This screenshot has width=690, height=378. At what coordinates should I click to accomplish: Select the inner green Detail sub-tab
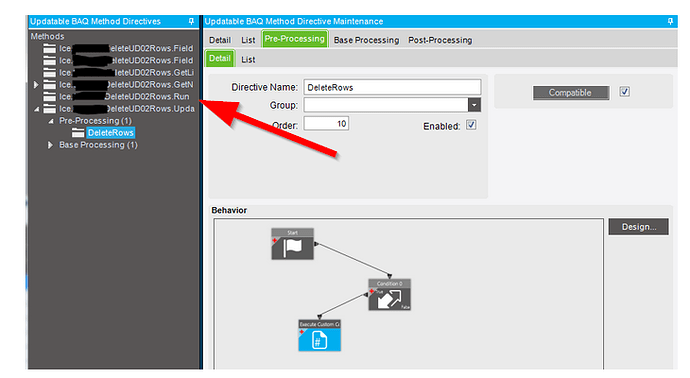click(x=220, y=58)
